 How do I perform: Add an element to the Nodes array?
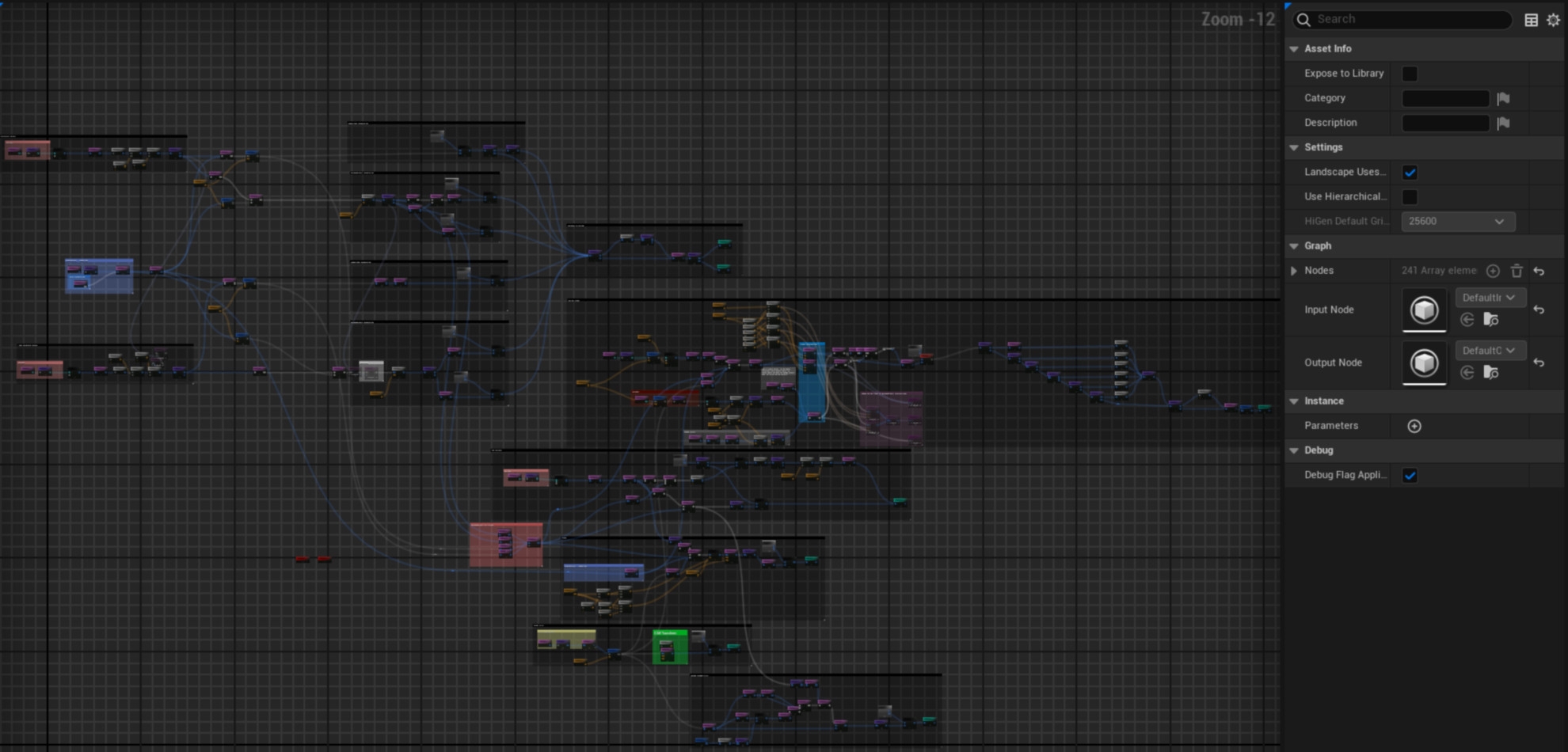coord(1493,271)
